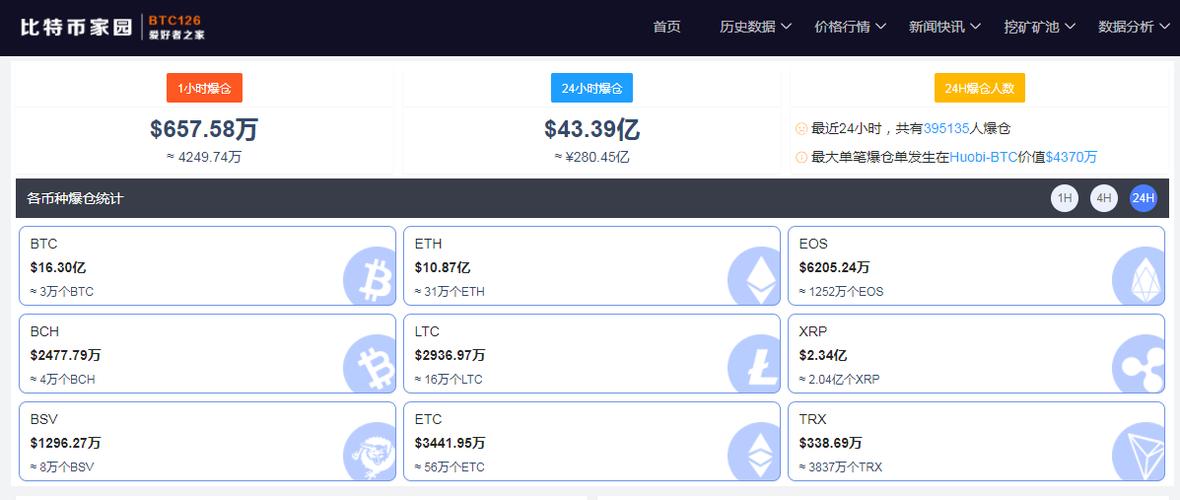Click the Ethereum logo in ETH card
1180x500 pixels.
coord(753,277)
